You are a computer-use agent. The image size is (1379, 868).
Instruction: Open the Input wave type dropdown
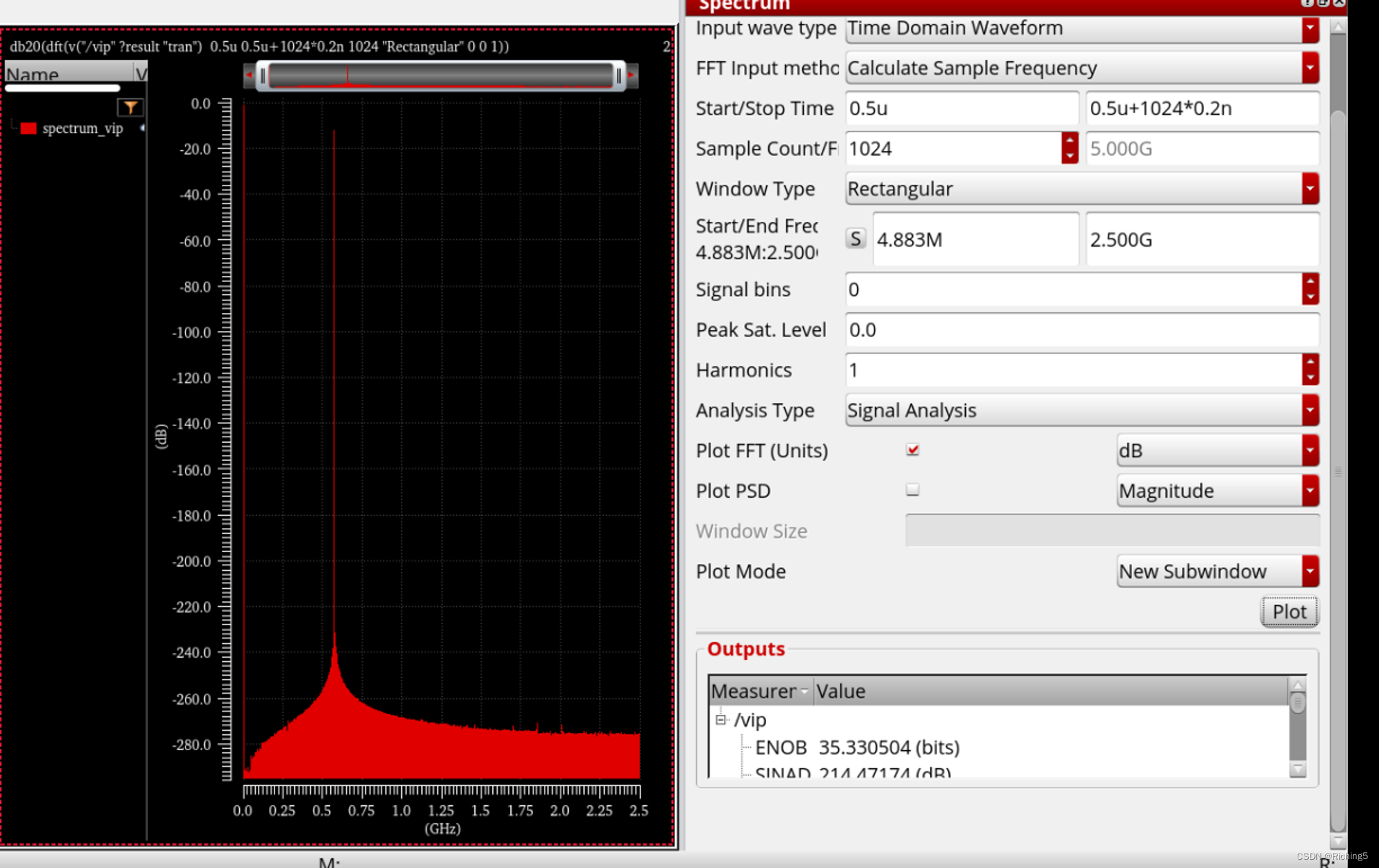tap(1082, 28)
